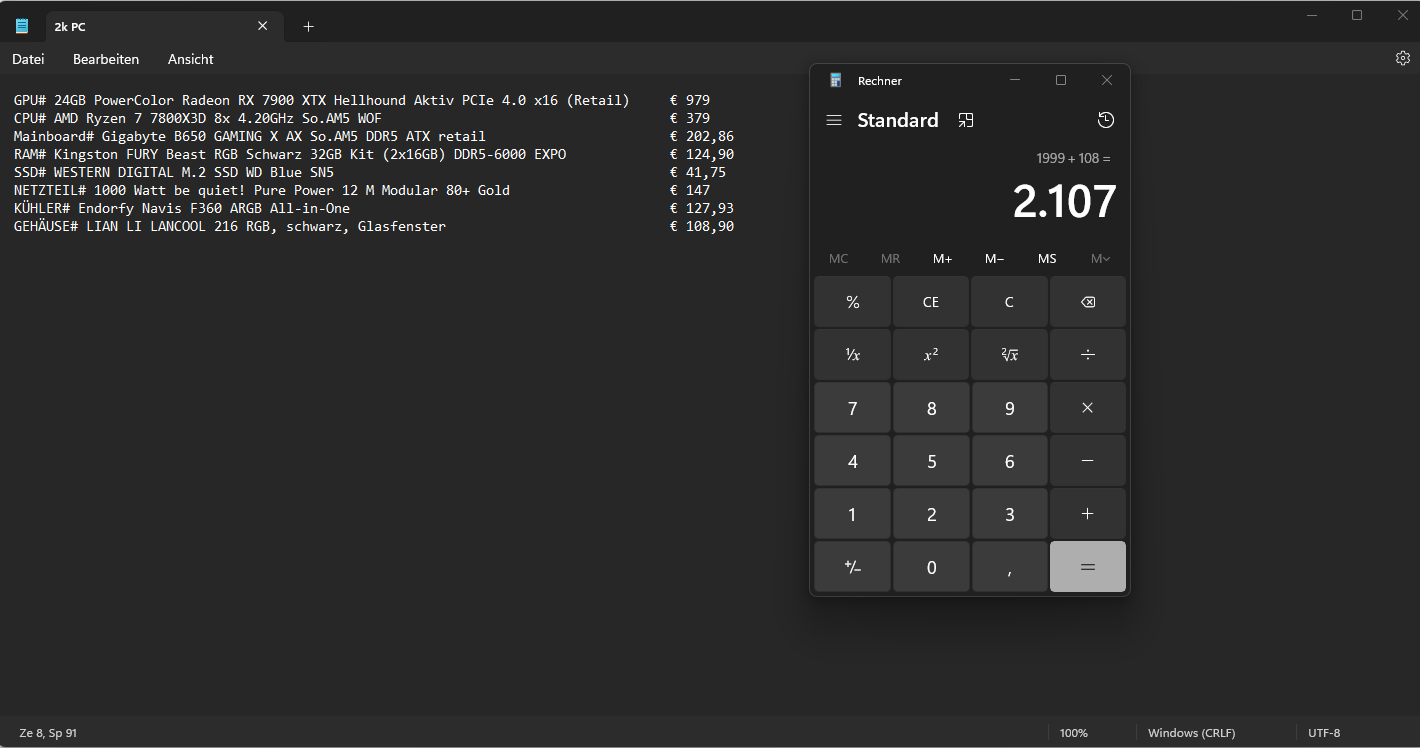This screenshot has width=1420, height=748.
Task: Click the x squared key
Action: (931, 355)
